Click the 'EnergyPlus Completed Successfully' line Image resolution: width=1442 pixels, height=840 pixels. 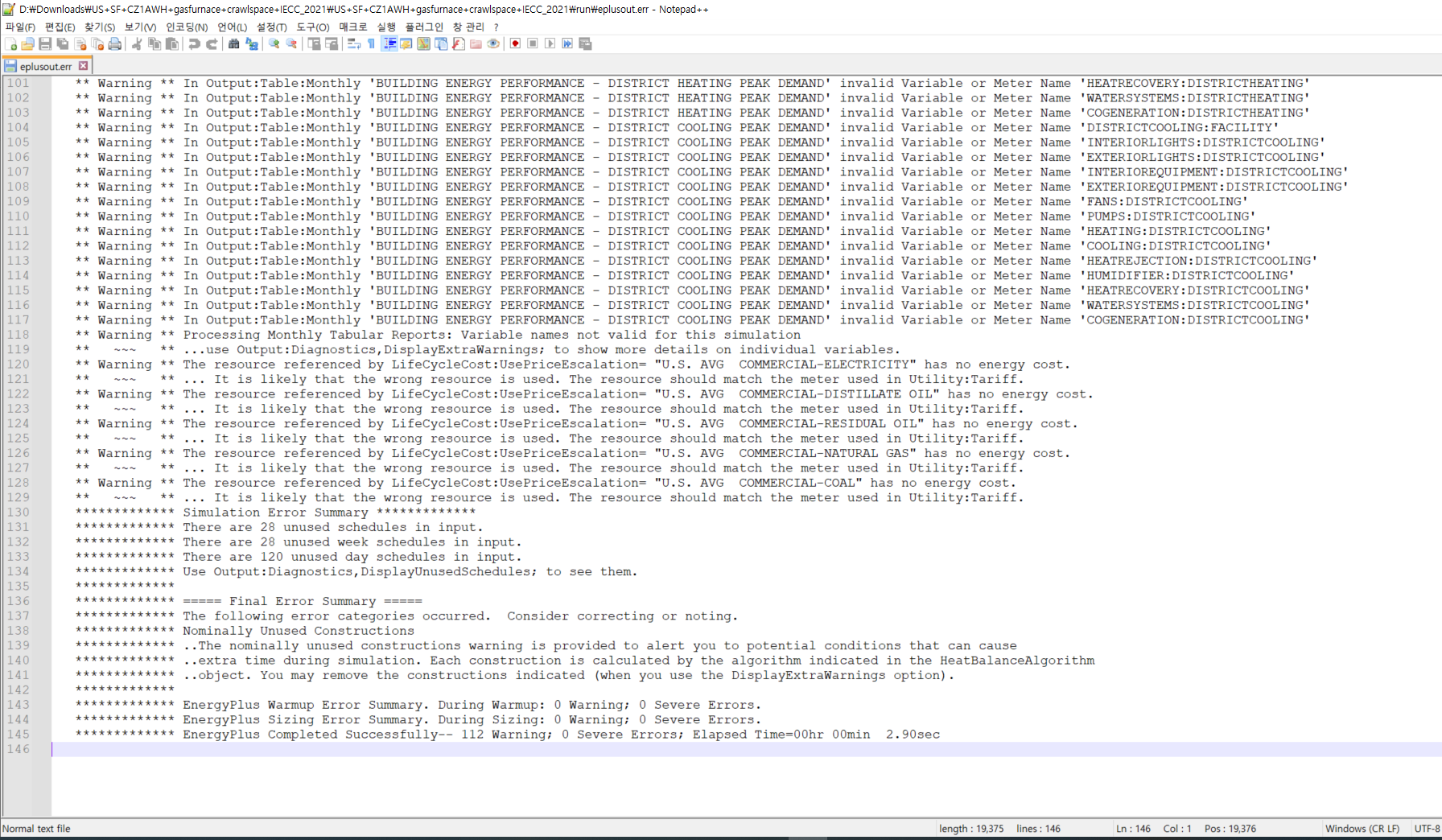click(508, 735)
